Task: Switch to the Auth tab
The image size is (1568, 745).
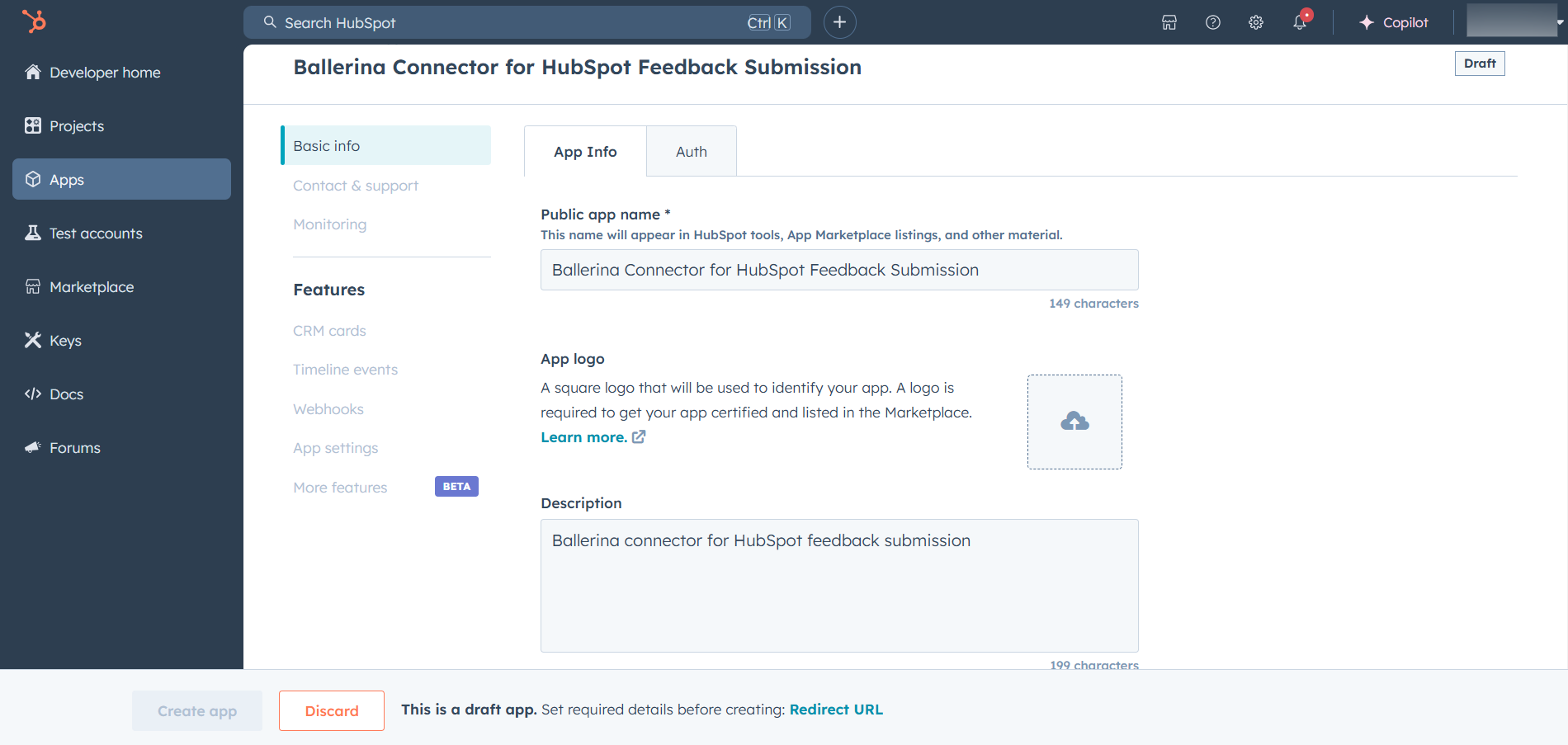Action: (691, 152)
